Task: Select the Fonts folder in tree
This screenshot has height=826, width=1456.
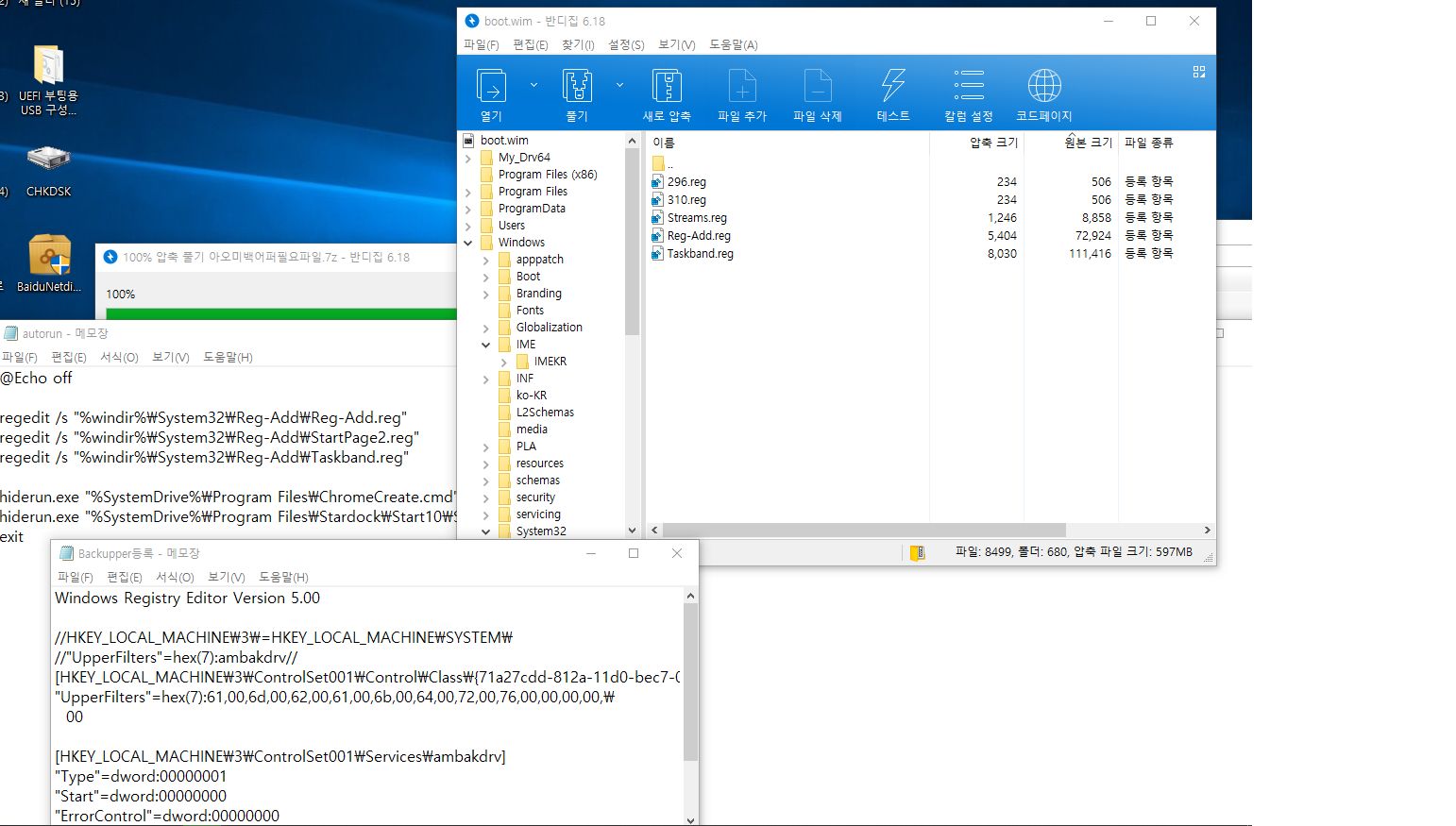Action: coord(530,311)
